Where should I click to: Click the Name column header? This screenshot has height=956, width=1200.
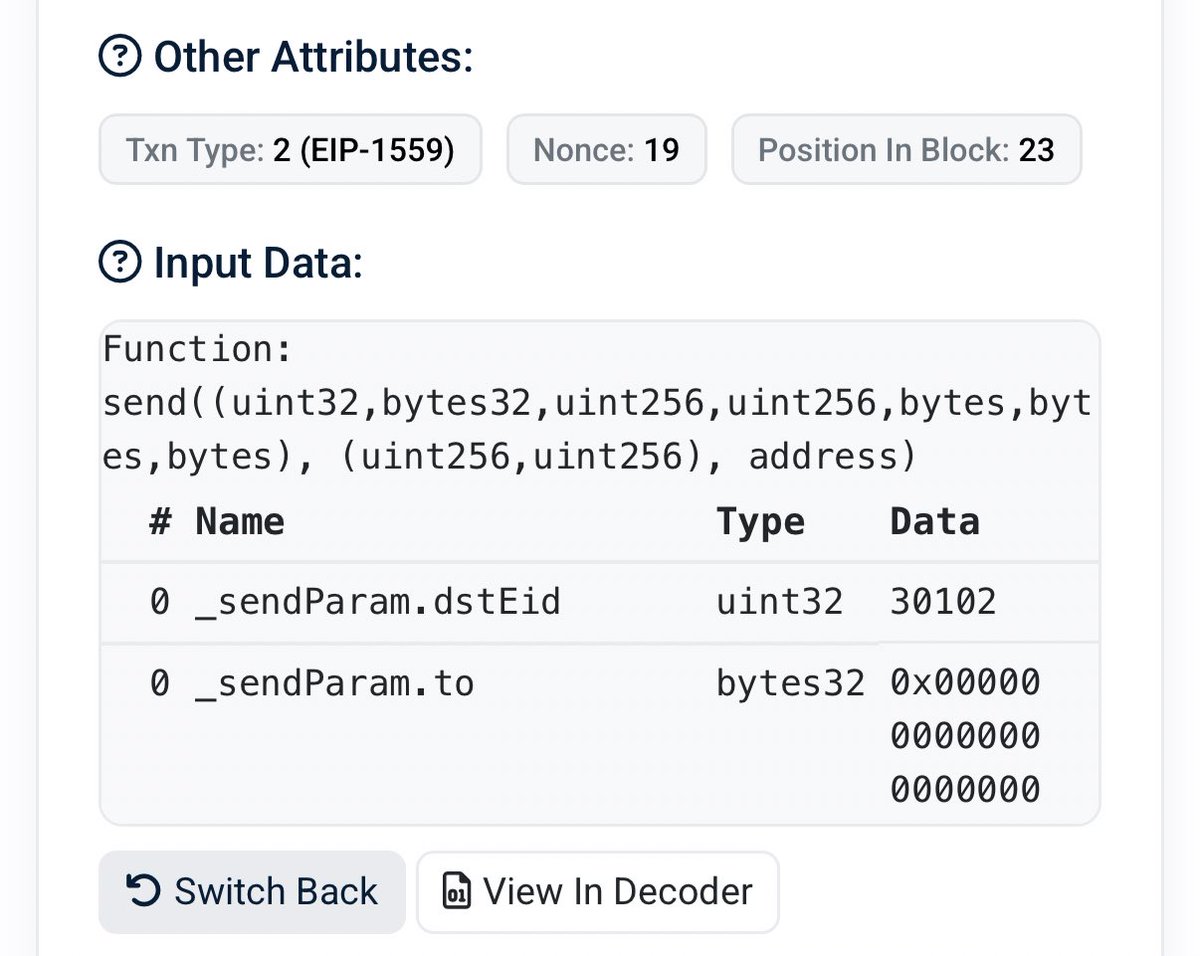click(x=240, y=522)
